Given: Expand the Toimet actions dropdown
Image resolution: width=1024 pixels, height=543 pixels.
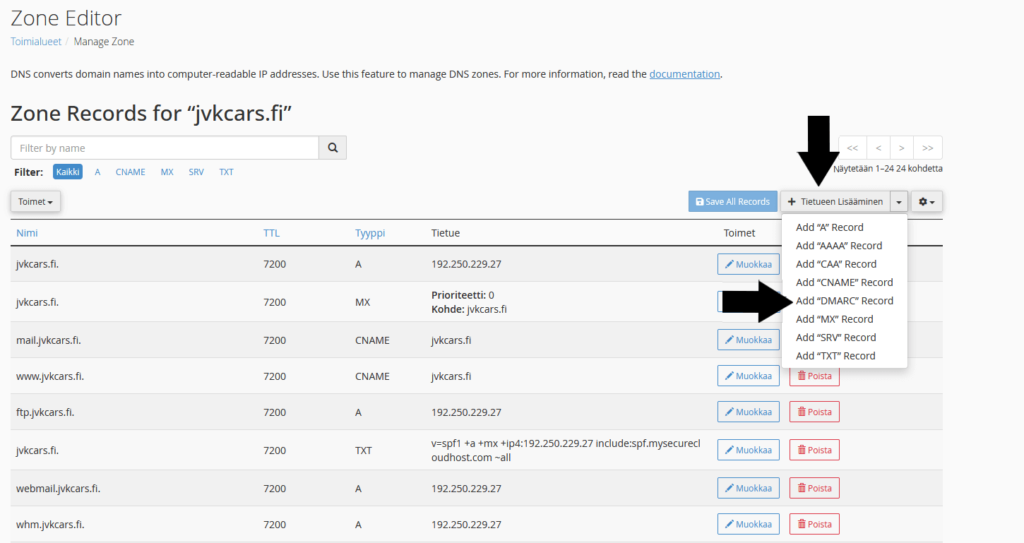Looking at the screenshot, I should click(x=36, y=202).
